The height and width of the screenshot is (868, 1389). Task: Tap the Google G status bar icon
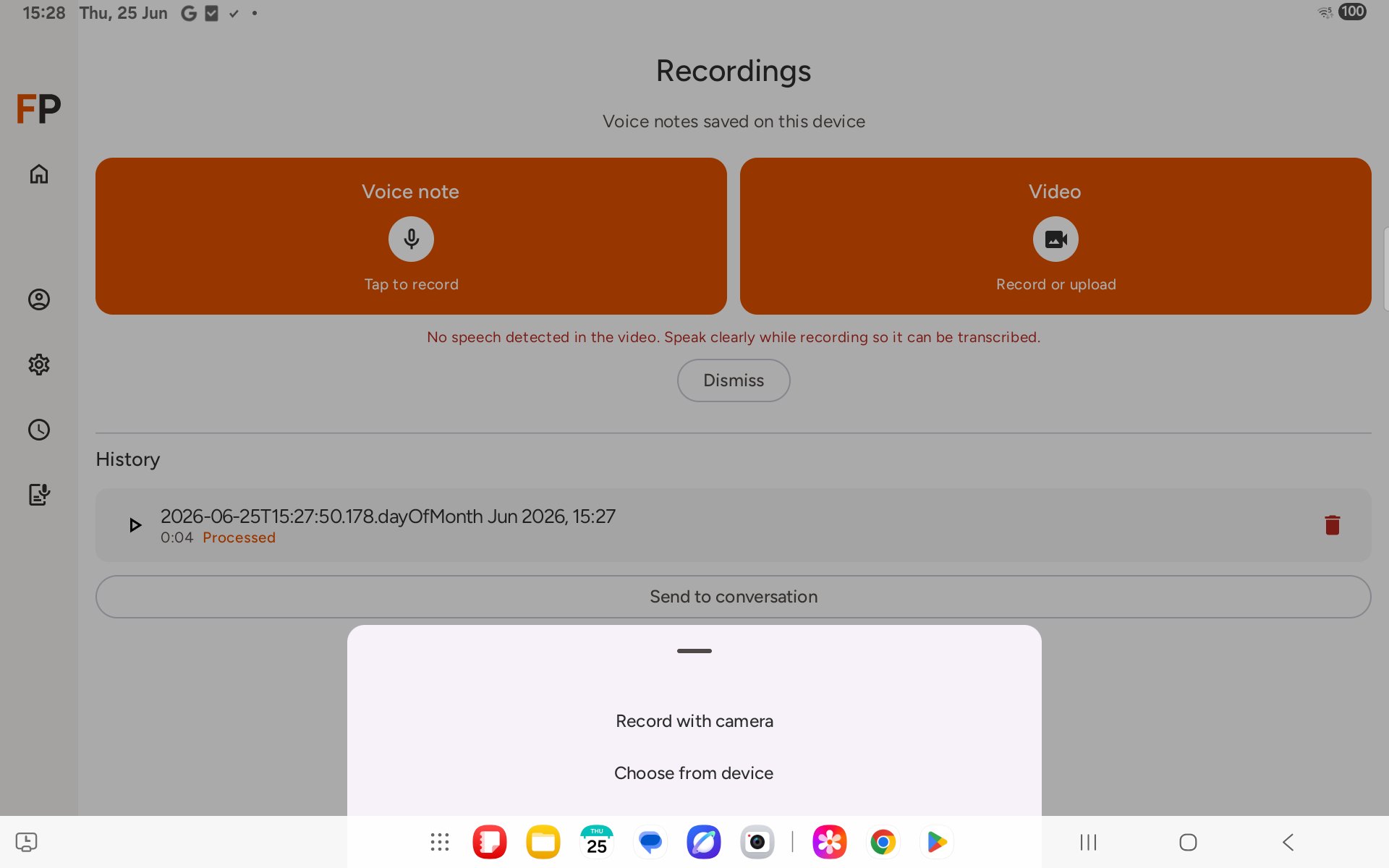[x=189, y=13]
